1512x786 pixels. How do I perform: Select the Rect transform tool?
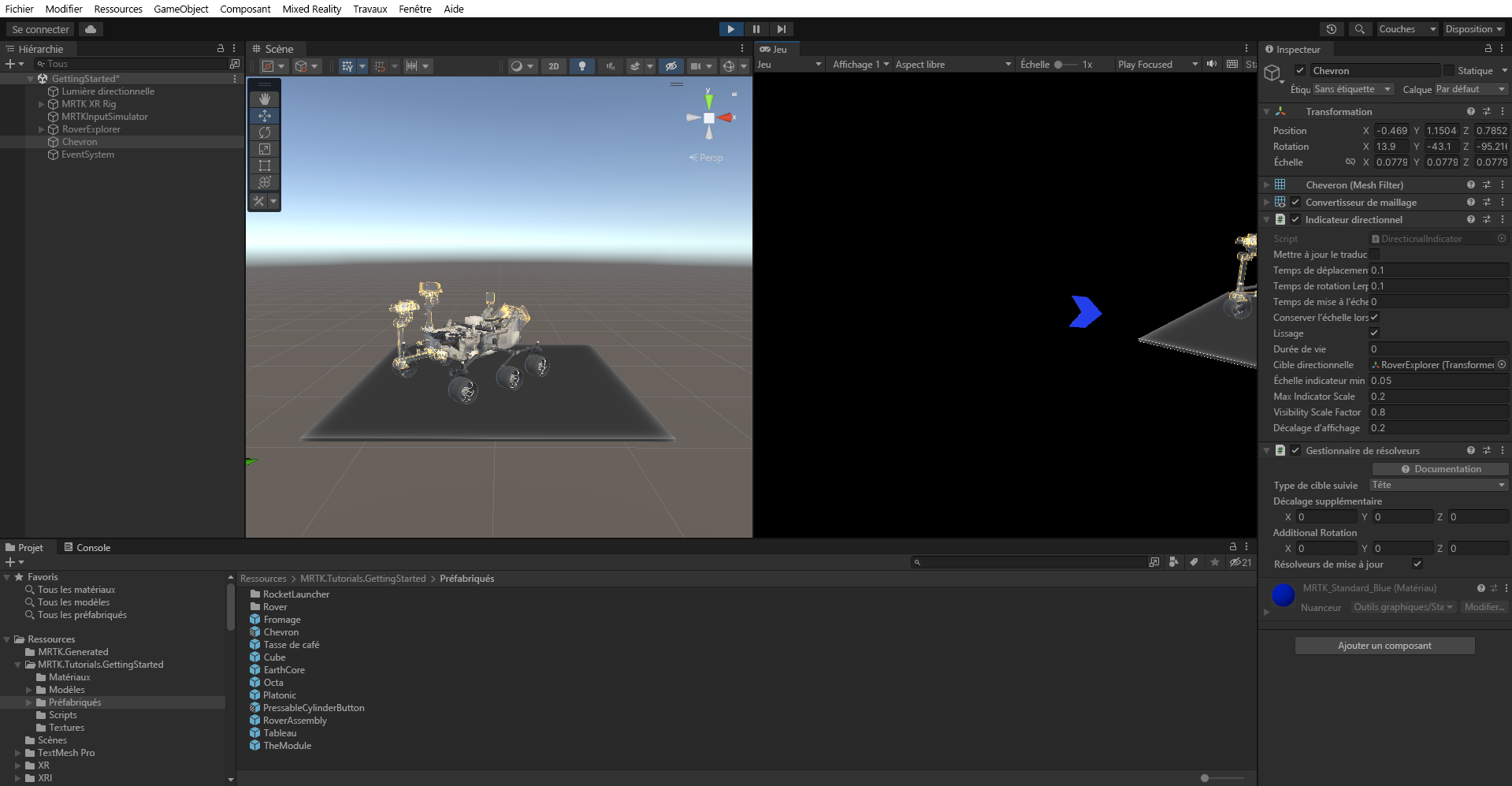[x=264, y=166]
